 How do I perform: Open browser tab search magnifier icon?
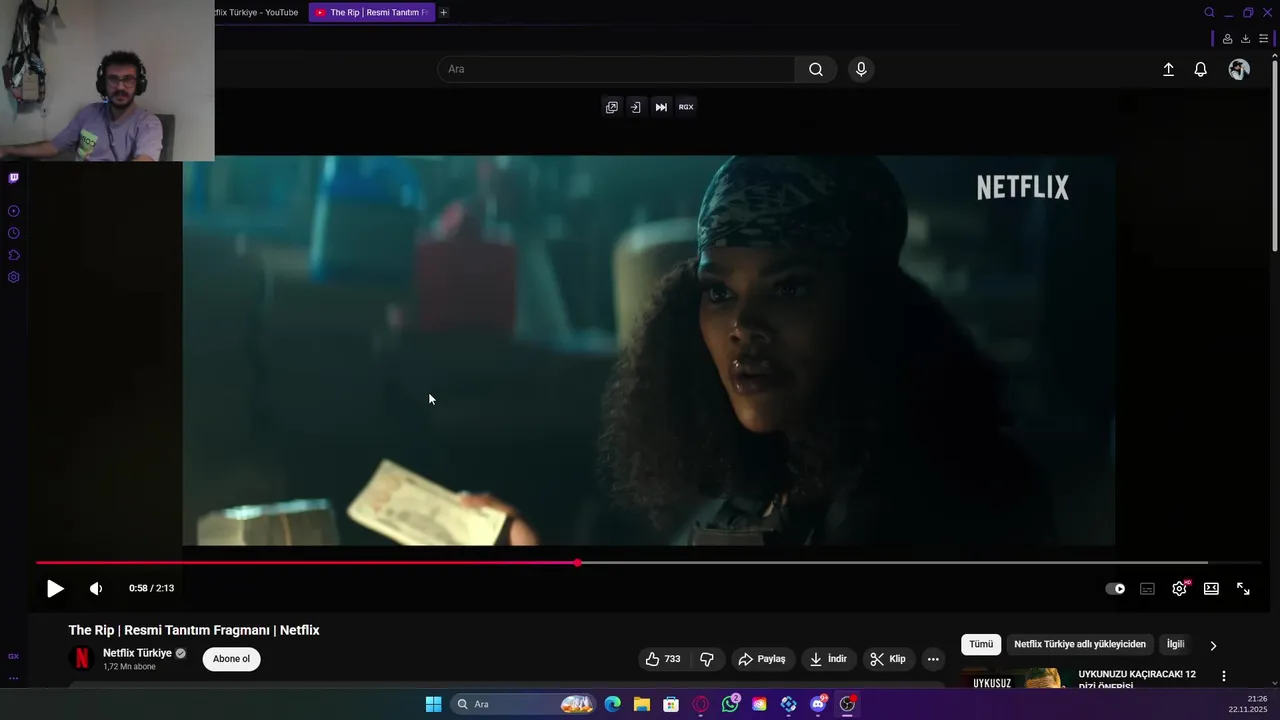click(1209, 12)
